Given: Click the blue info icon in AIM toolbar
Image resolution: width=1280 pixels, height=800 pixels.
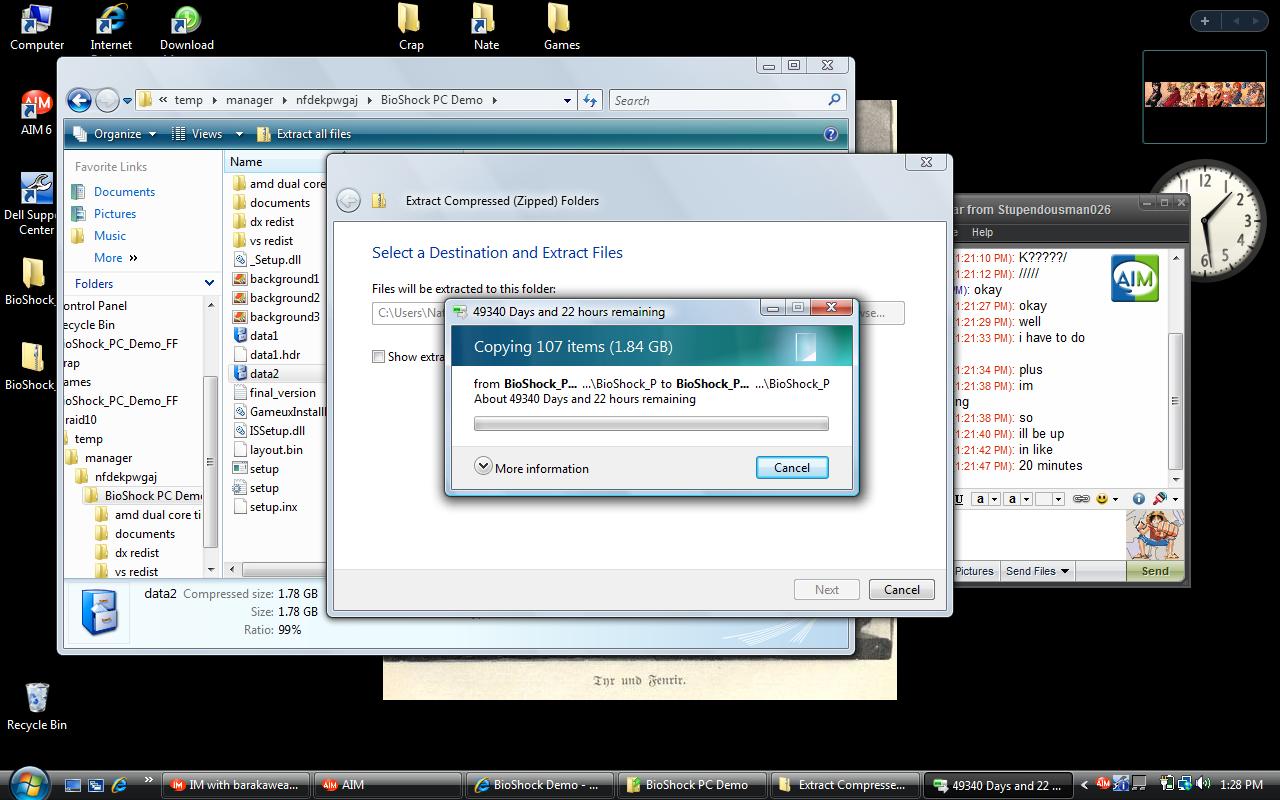Looking at the screenshot, I should coord(1138,498).
